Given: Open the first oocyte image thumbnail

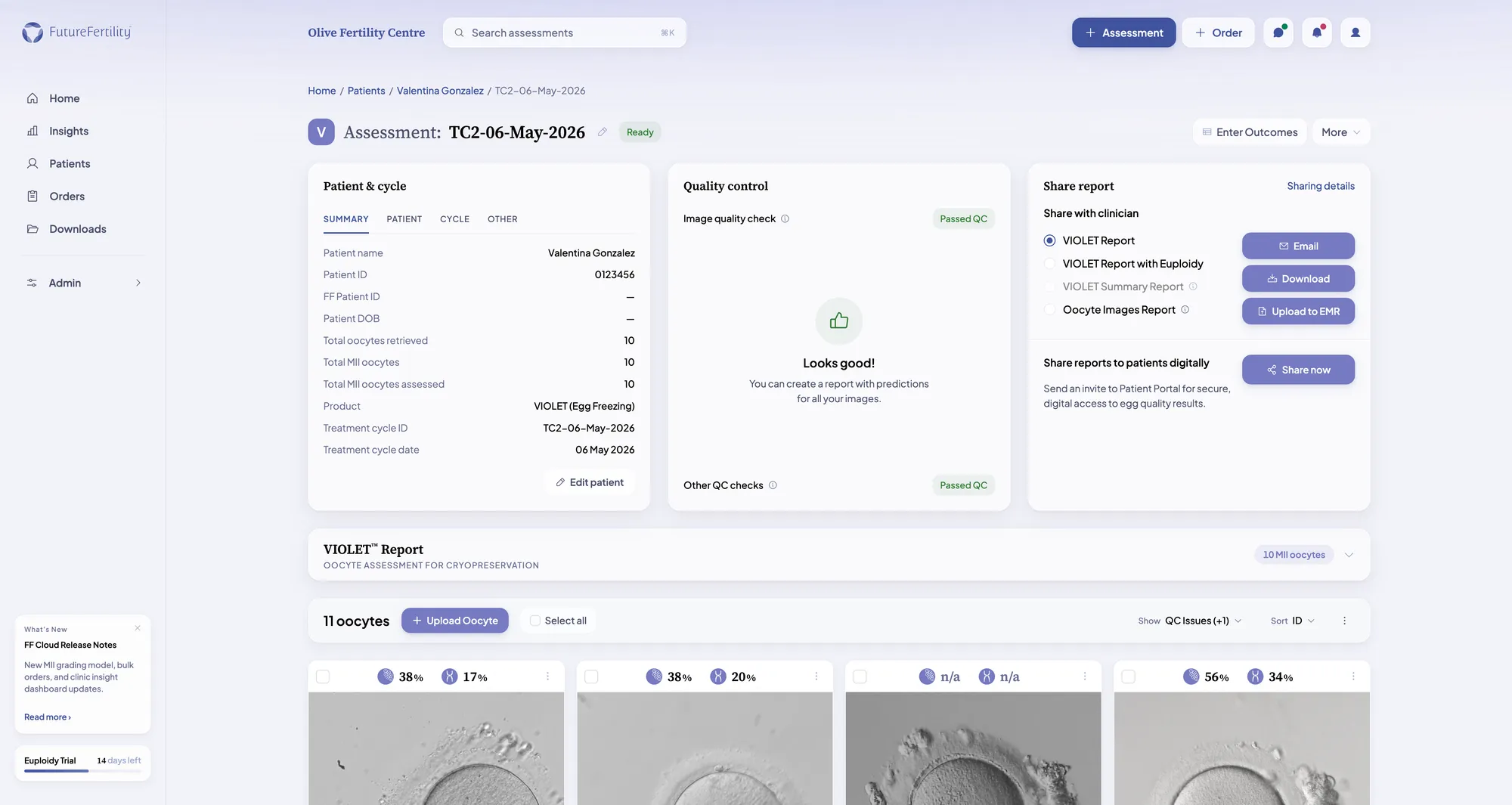Looking at the screenshot, I should pos(436,748).
